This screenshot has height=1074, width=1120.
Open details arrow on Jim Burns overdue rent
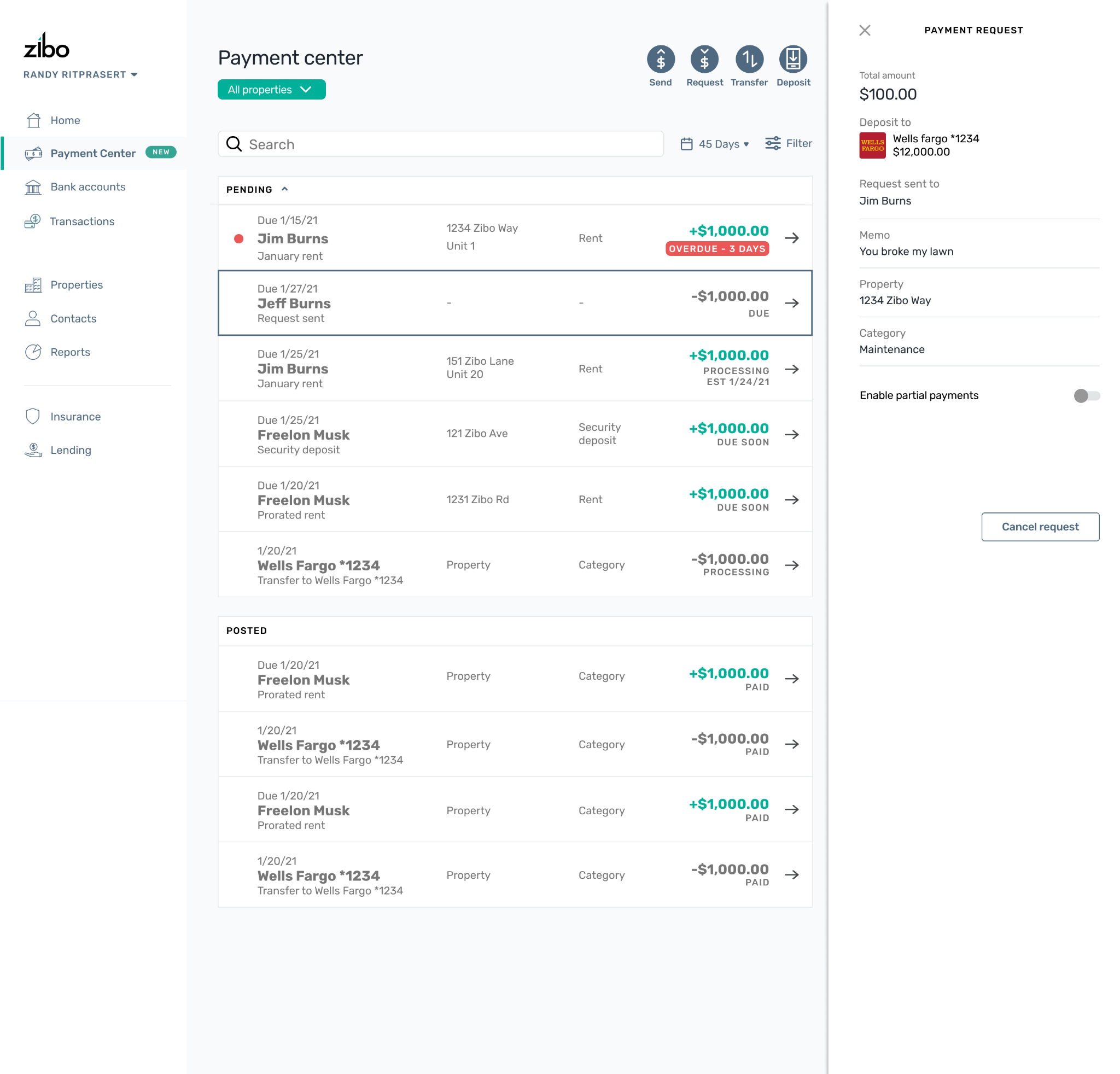[x=792, y=238]
